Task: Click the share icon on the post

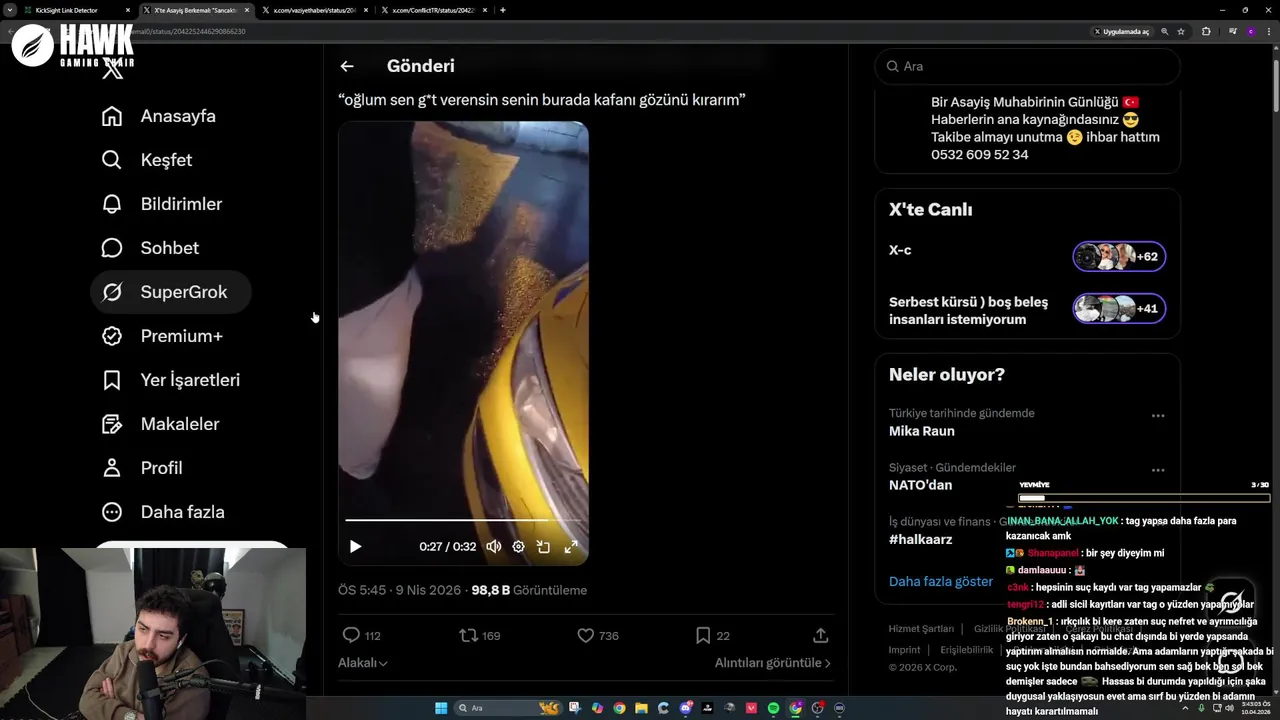Action: click(x=821, y=635)
